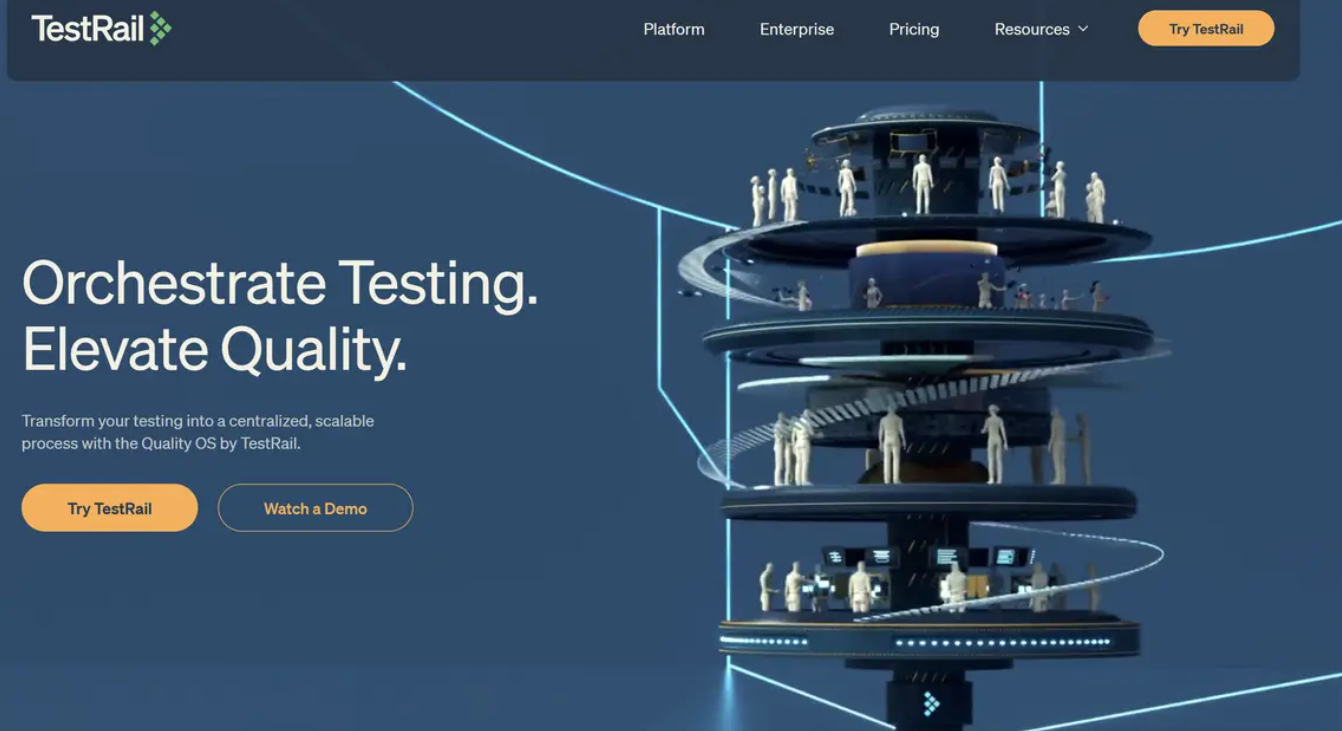Screen dimensions: 1342x731
Task: Click Try TestRail button in header
Action: 1206,28
